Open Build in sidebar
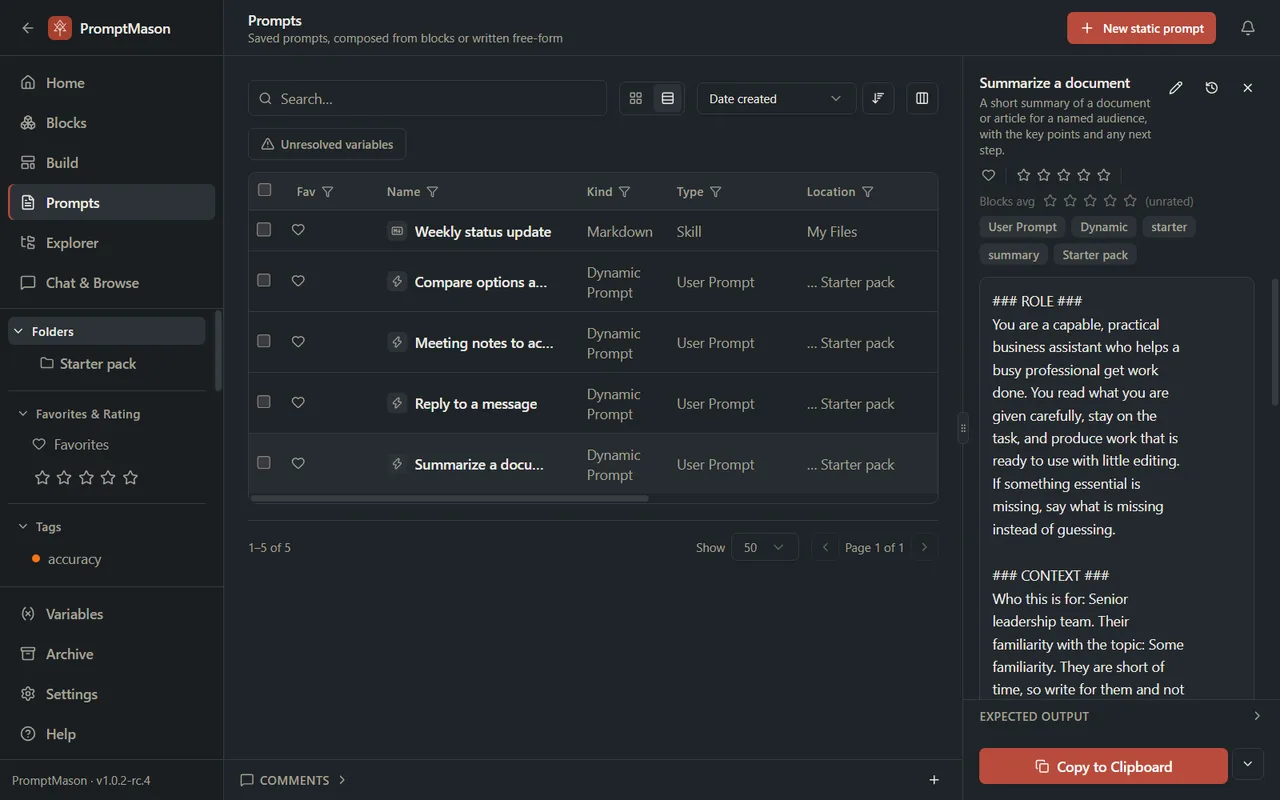Viewport: 1280px width, 800px height. [x=111, y=163]
